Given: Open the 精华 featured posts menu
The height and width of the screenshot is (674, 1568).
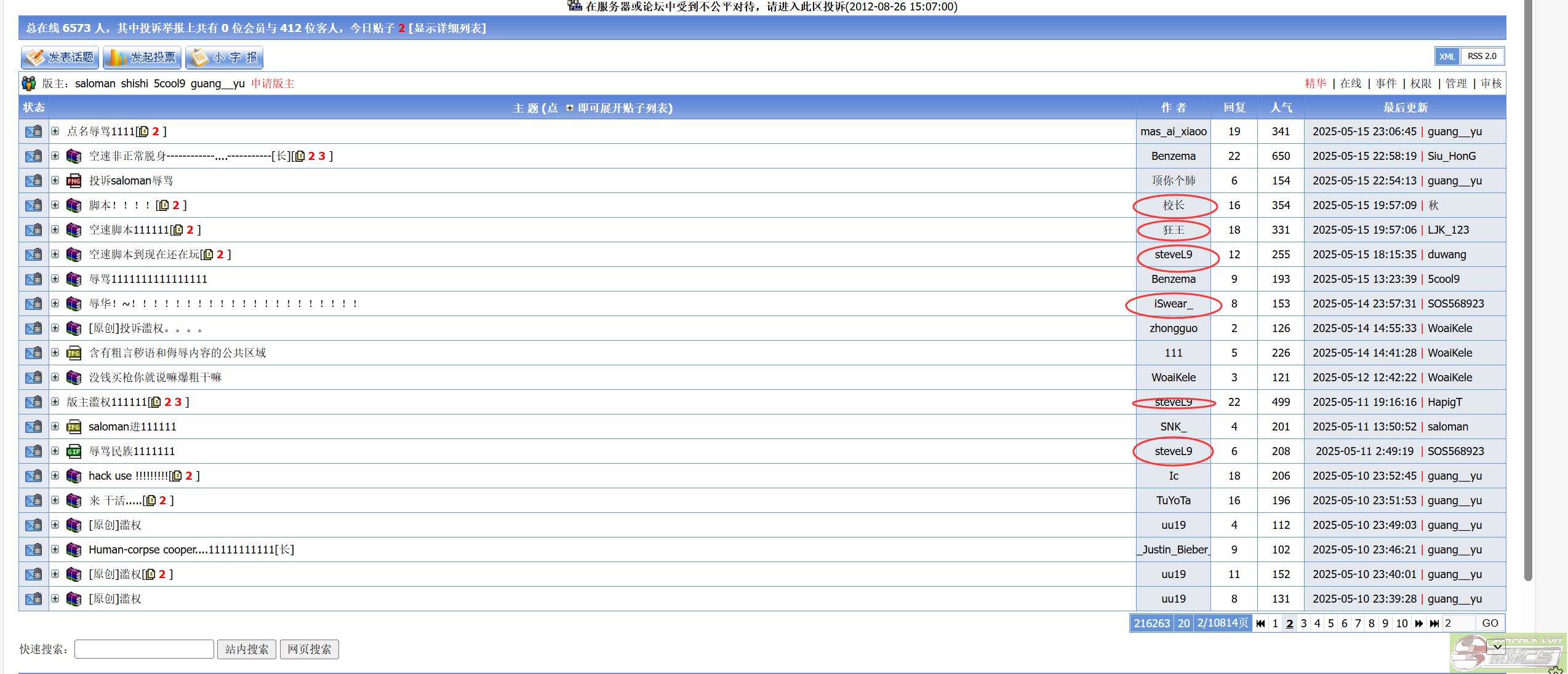Looking at the screenshot, I should pyautogui.click(x=1315, y=84).
